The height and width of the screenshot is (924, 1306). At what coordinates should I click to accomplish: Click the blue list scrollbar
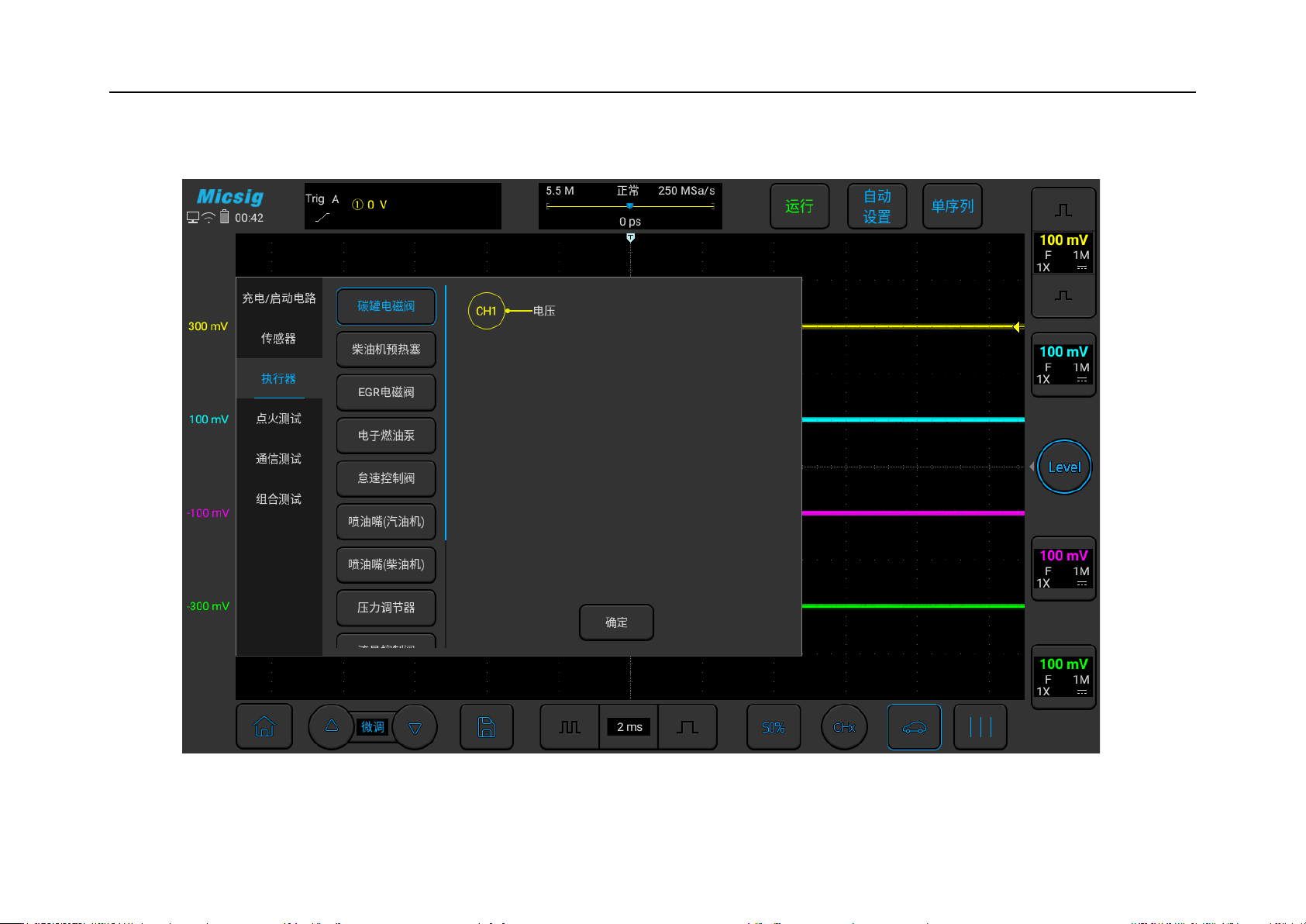[446, 412]
